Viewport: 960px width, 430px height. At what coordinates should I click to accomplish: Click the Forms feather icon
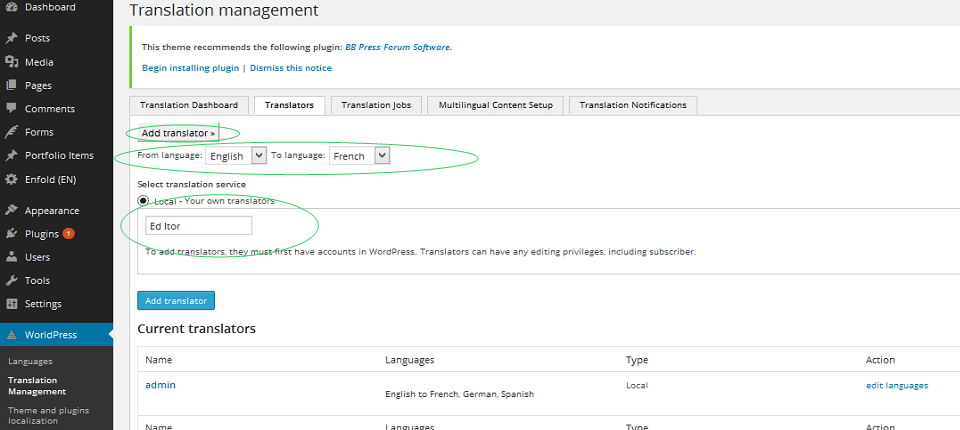tap(11, 132)
